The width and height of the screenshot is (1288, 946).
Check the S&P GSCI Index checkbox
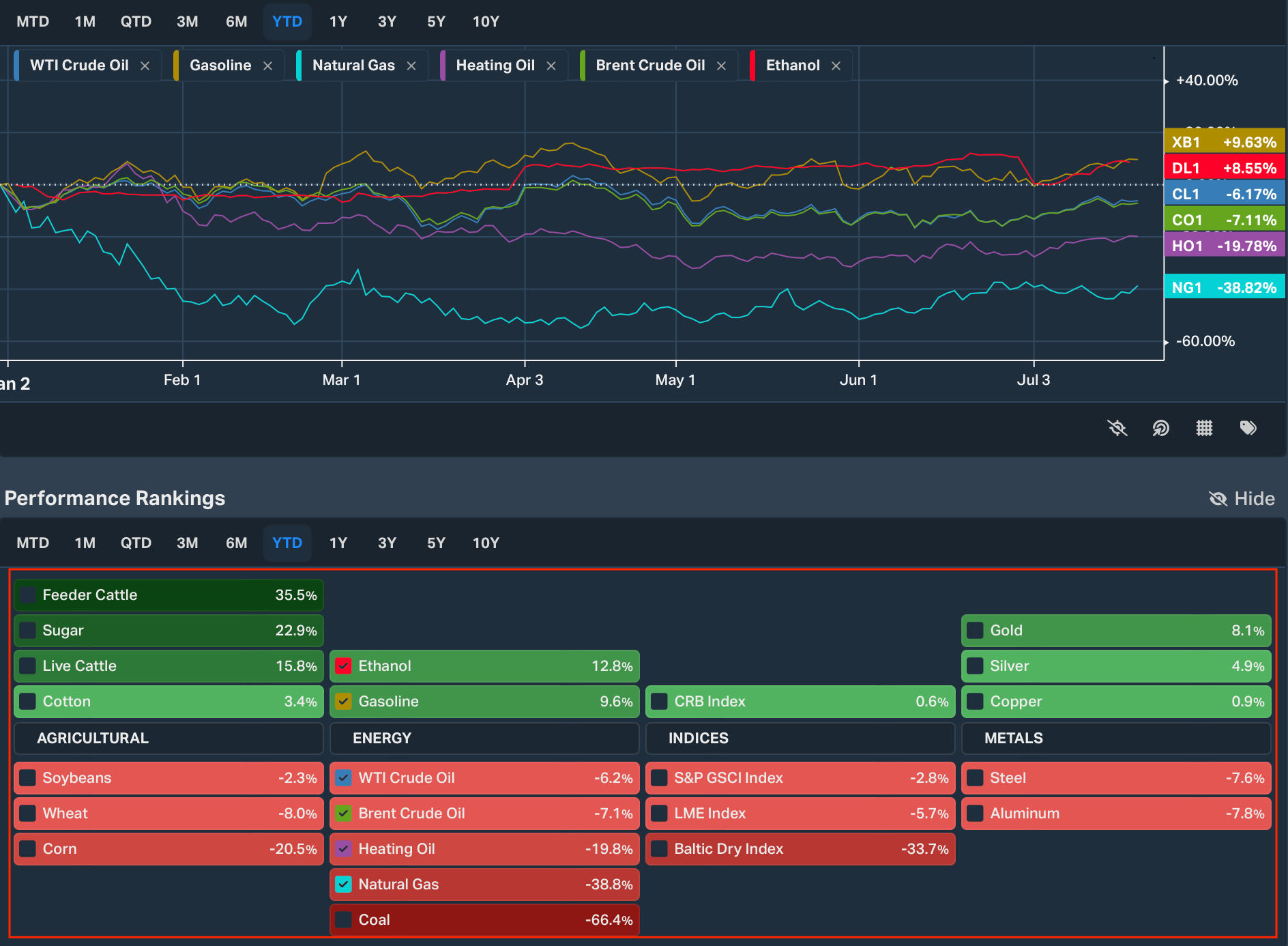click(x=659, y=778)
